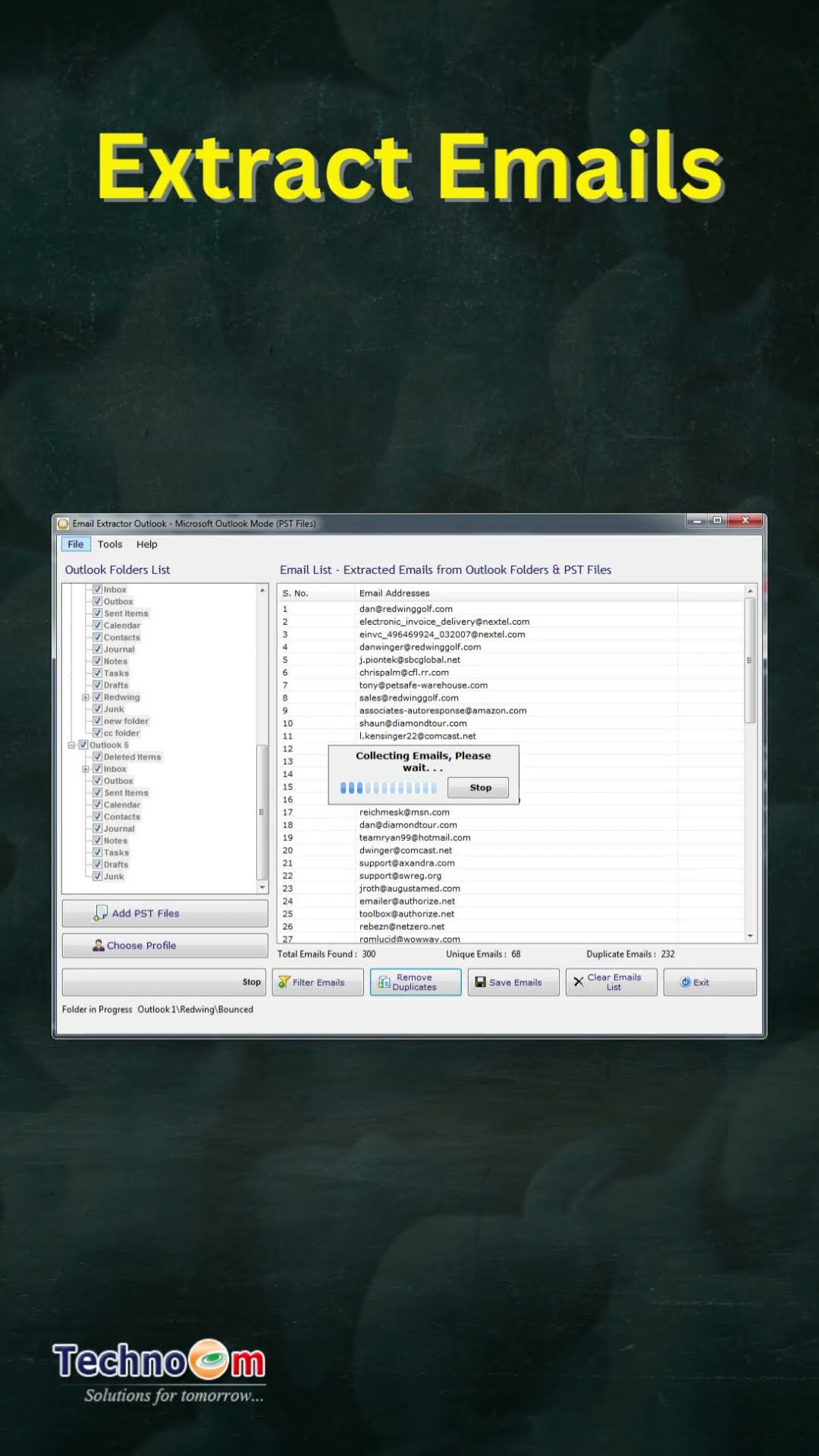Select the support@swreg.org row
Image resolution: width=819 pixels, height=1456 pixels.
coord(511,876)
